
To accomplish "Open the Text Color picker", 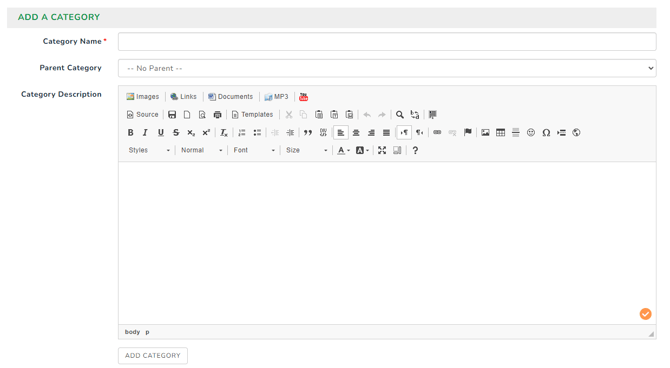I will click(343, 150).
